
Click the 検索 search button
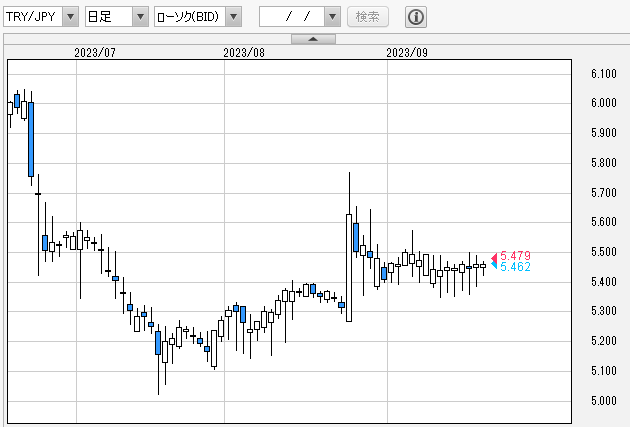coord(368,16)
